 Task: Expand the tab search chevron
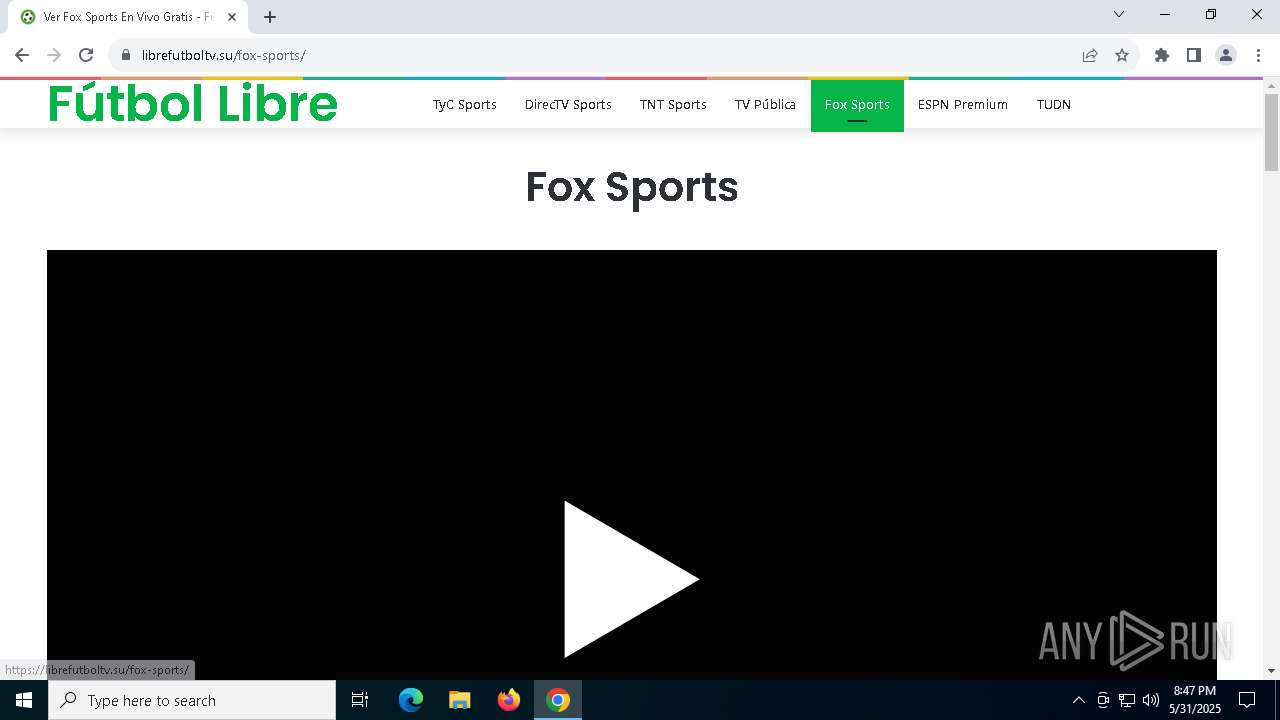tap(1119, 14)
